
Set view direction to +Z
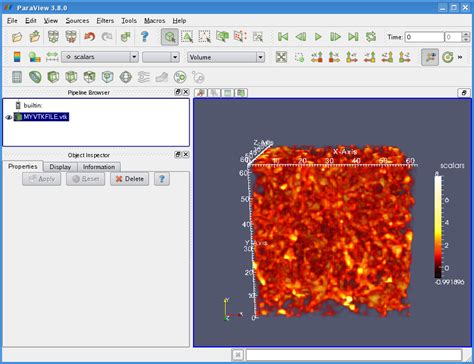click(x=387, y=57)
